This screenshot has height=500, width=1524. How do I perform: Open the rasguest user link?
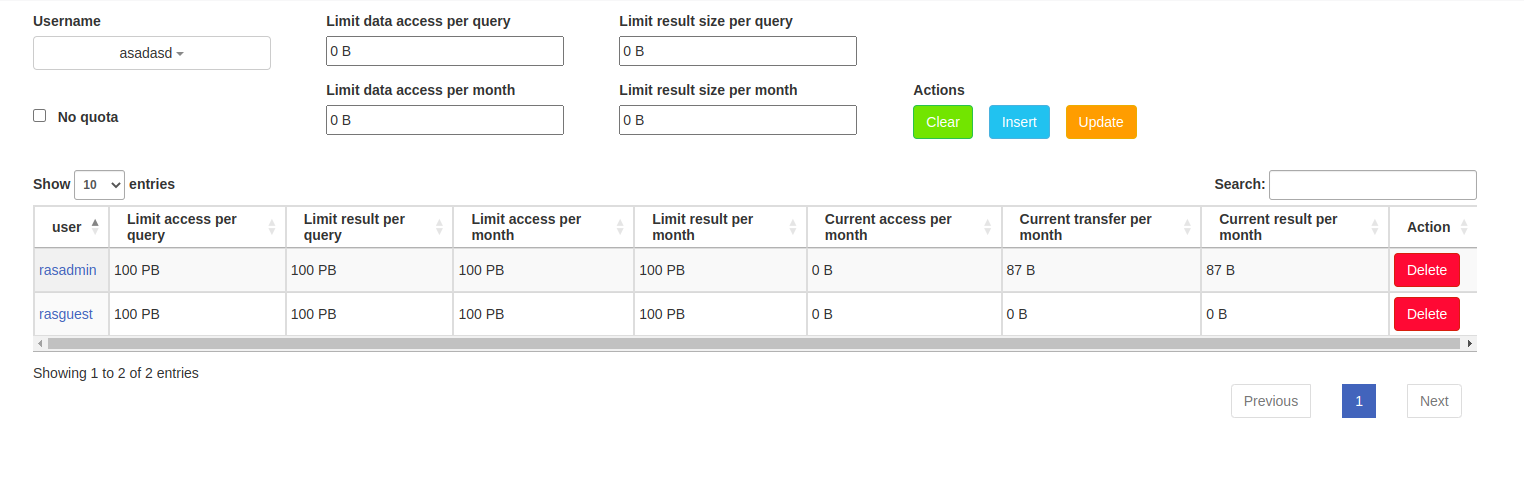[66, 314]
